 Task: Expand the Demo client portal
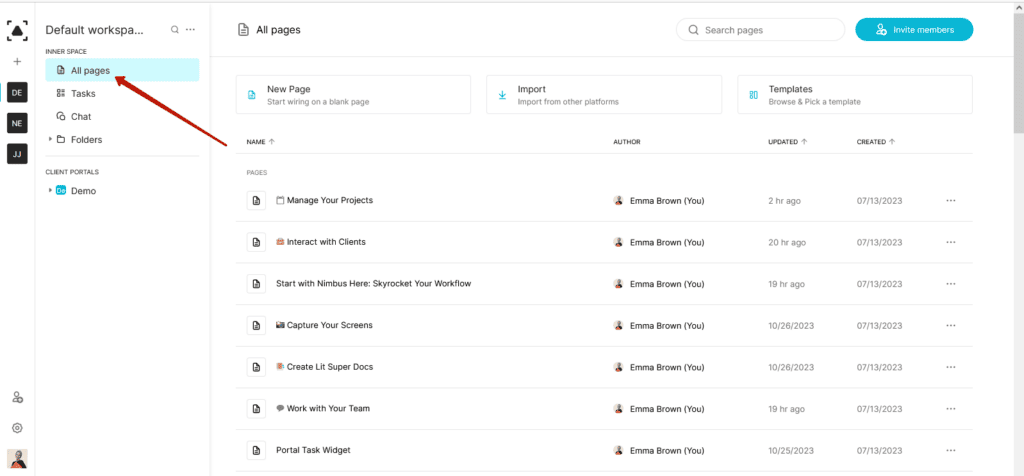[51, 190]
